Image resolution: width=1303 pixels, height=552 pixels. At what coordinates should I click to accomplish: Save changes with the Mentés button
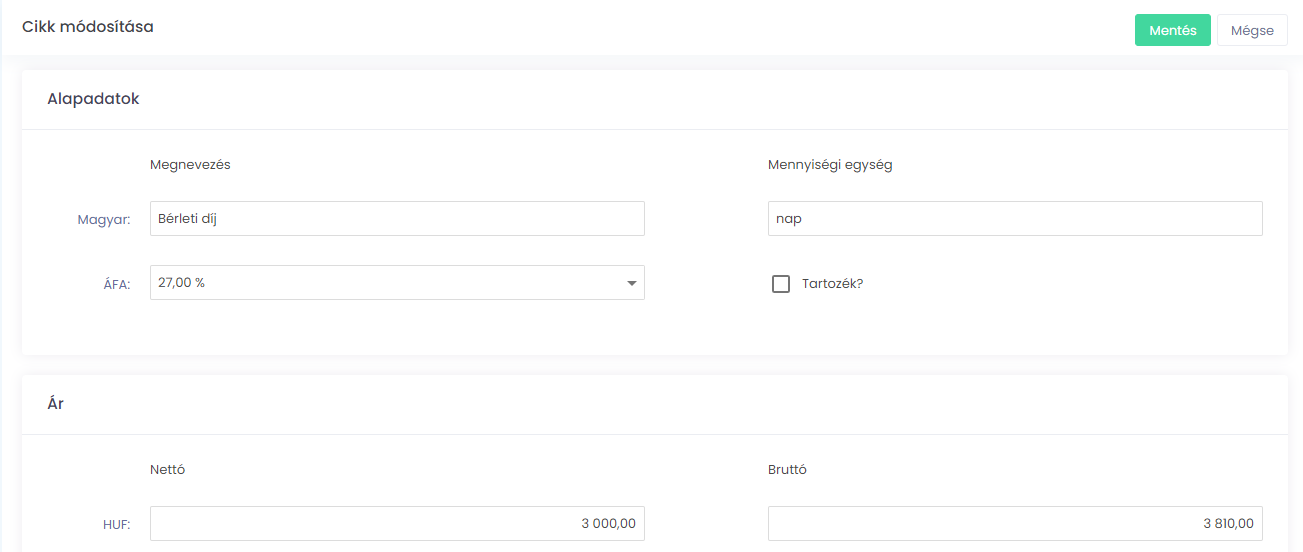point(1172,30)
